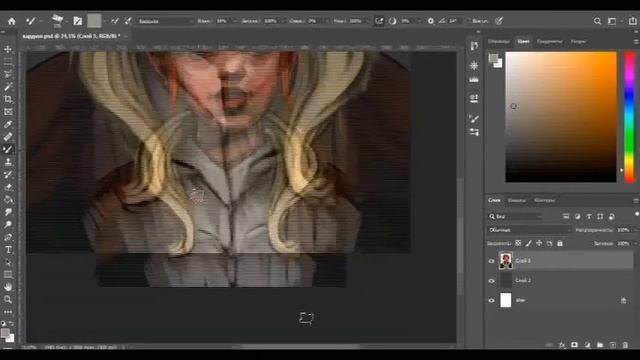
Task: Switch to the Образцы tab
Action: coord(498,42)
